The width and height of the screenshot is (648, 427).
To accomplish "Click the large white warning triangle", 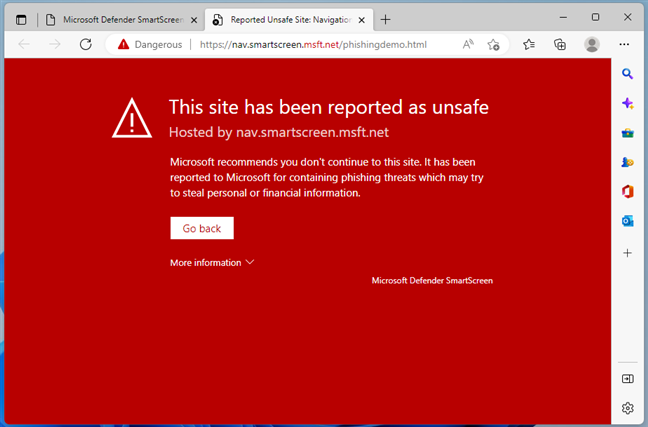I will pyautogui.click(x=132, y=118).
